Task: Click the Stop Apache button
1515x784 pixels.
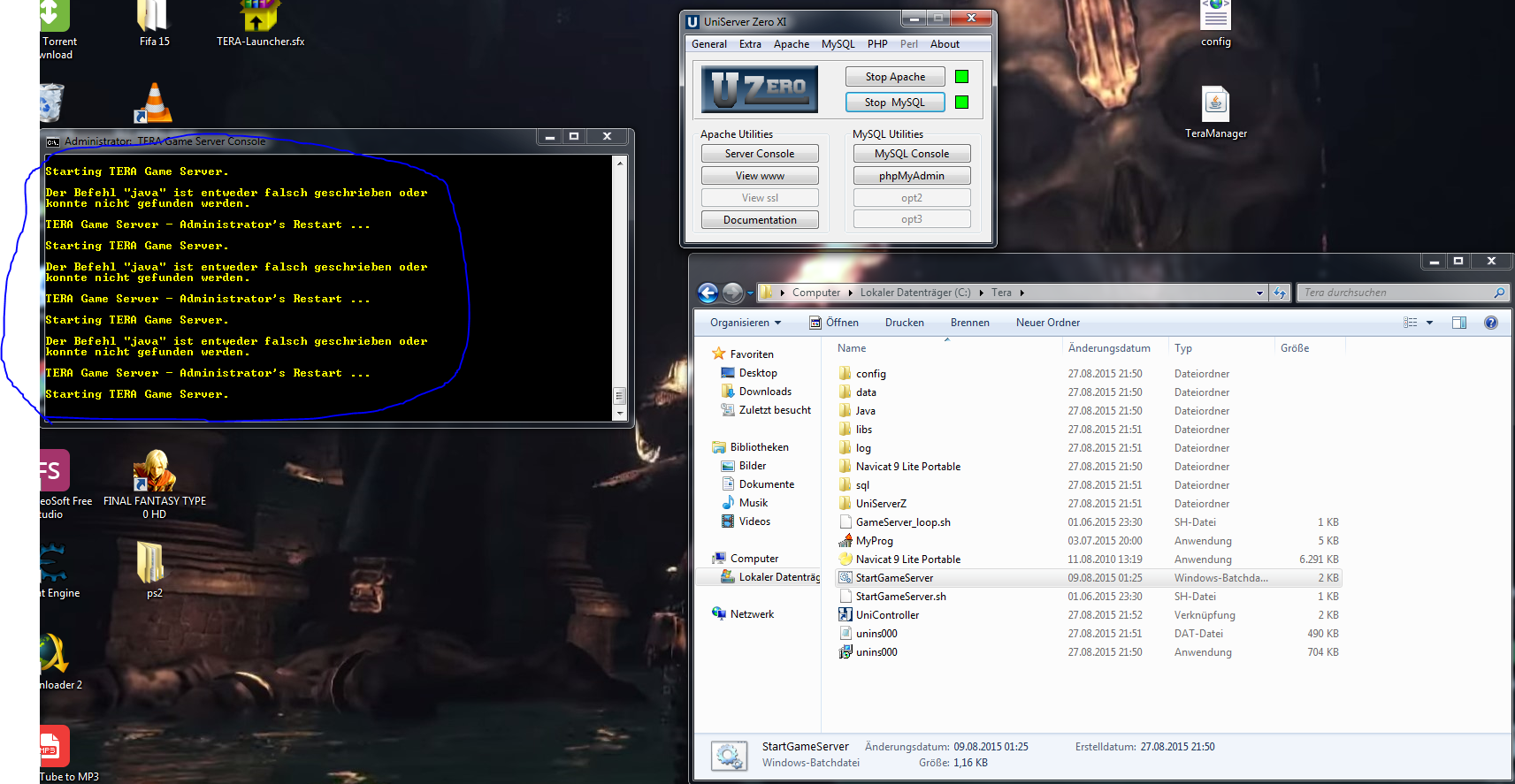Action: [895, 77]
